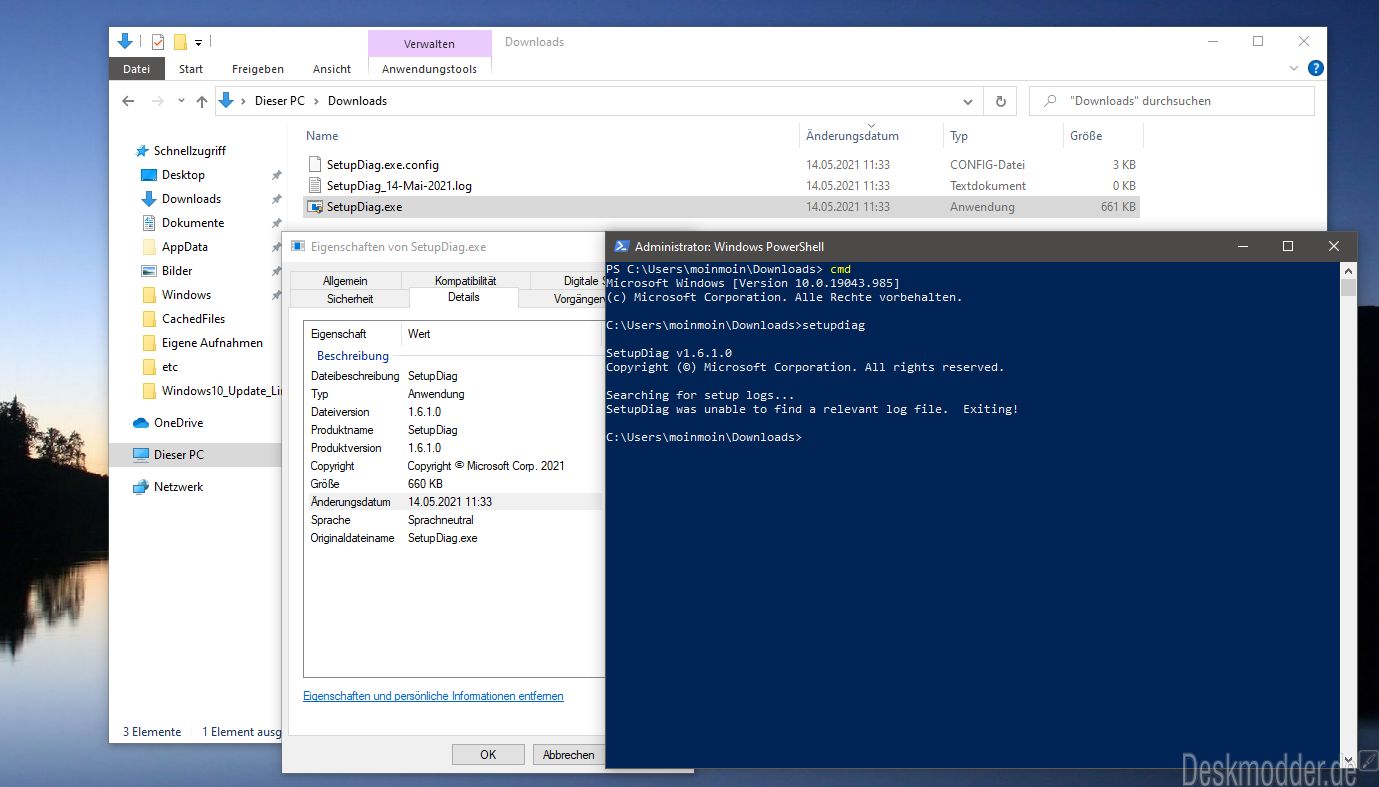The width and height of the screenshot is (1379, 787).
Task: Click the PowerShell scrollbar down arrow
Action: (x=1348, y=759)
